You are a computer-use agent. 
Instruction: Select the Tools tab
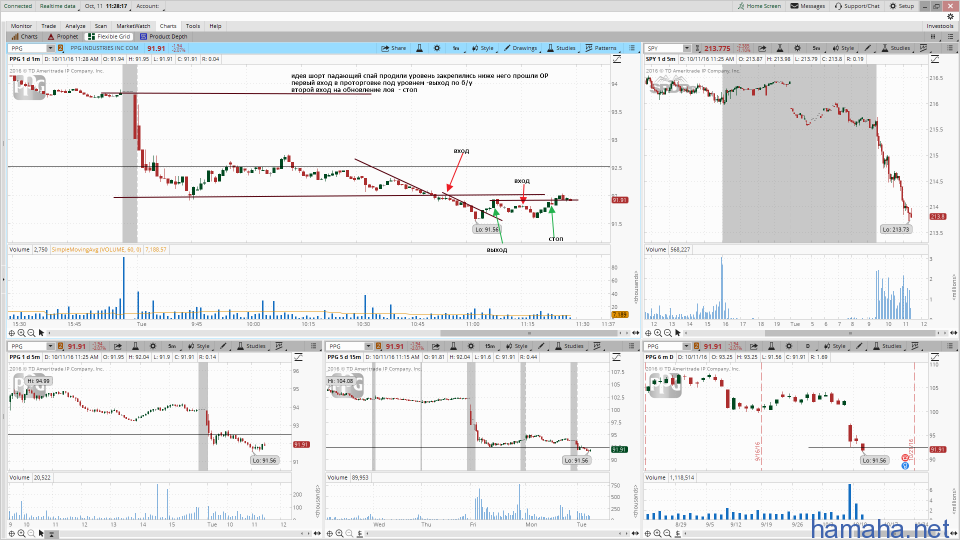pyautogui.click(x=193, y=26)
